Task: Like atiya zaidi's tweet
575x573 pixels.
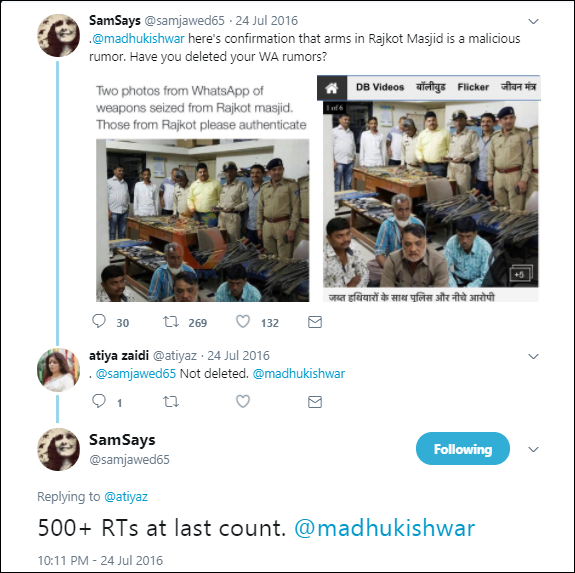Action: coord(243,401)
